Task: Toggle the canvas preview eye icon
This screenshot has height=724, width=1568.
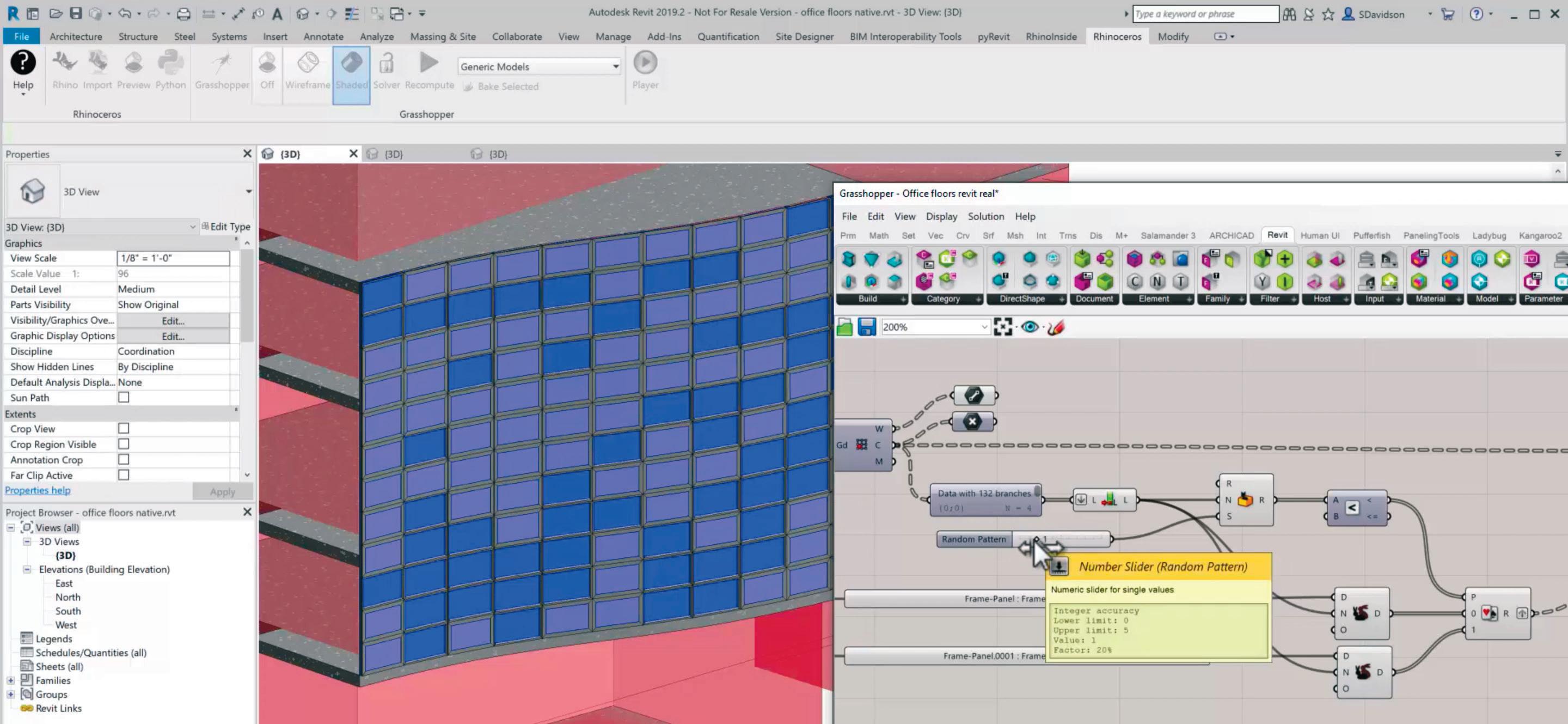Action: (1030, 327)
